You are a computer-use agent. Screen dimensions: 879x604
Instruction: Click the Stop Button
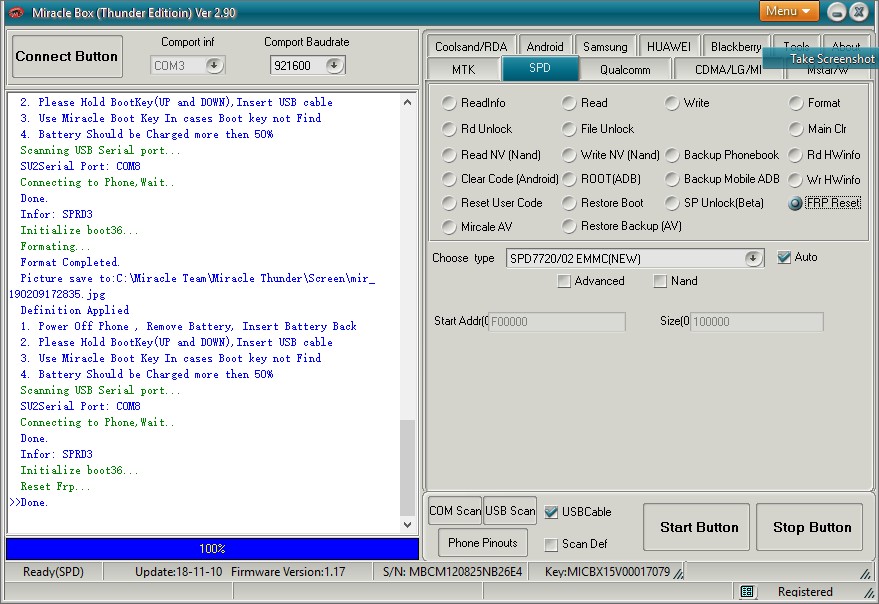[809, 527]
